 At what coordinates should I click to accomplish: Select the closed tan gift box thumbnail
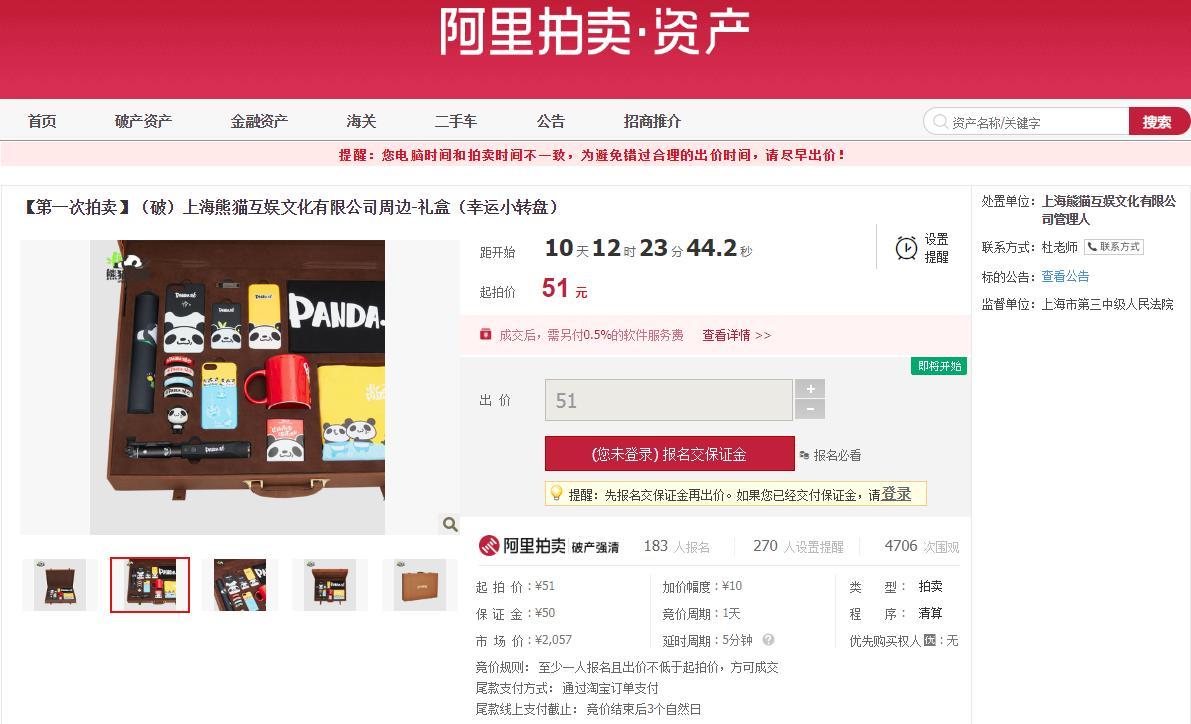pos(420,585)
